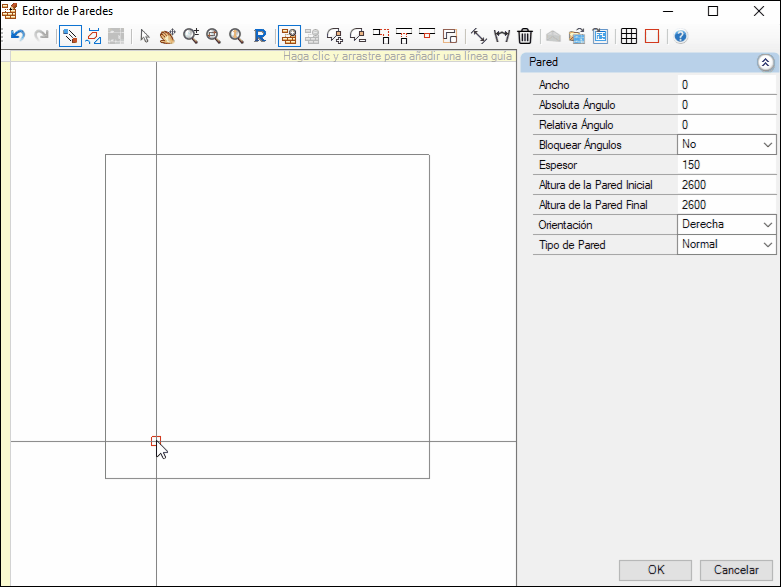Select the arrow pointer tool

click(x=145, y=36)
